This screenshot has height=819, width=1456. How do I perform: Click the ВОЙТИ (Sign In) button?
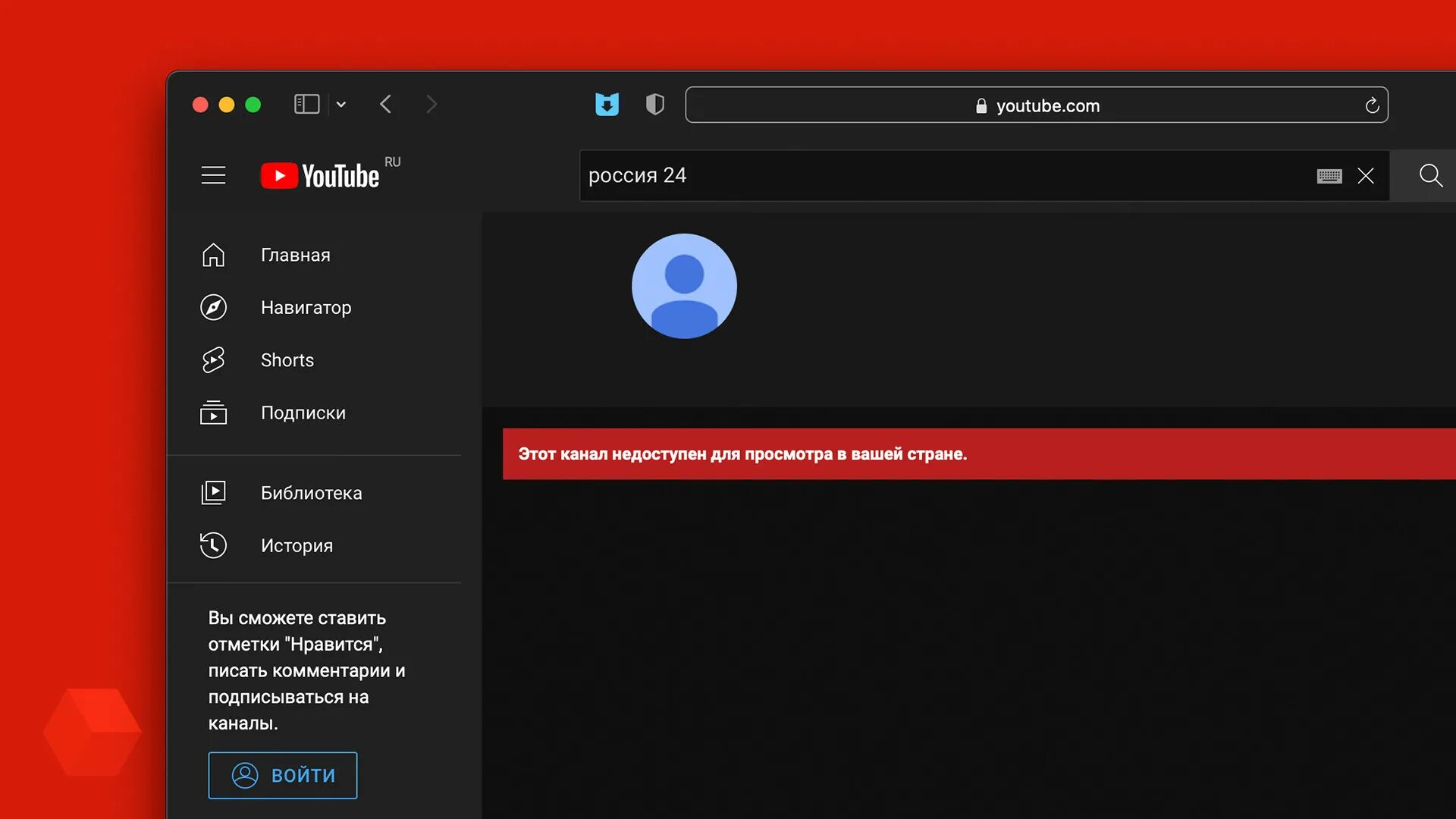point(282,775)
